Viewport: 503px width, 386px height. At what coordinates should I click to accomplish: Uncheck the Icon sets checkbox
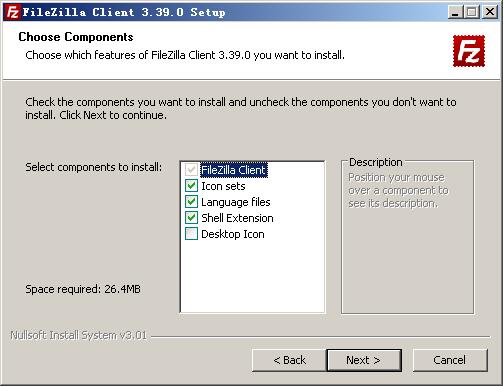(191, 186)
